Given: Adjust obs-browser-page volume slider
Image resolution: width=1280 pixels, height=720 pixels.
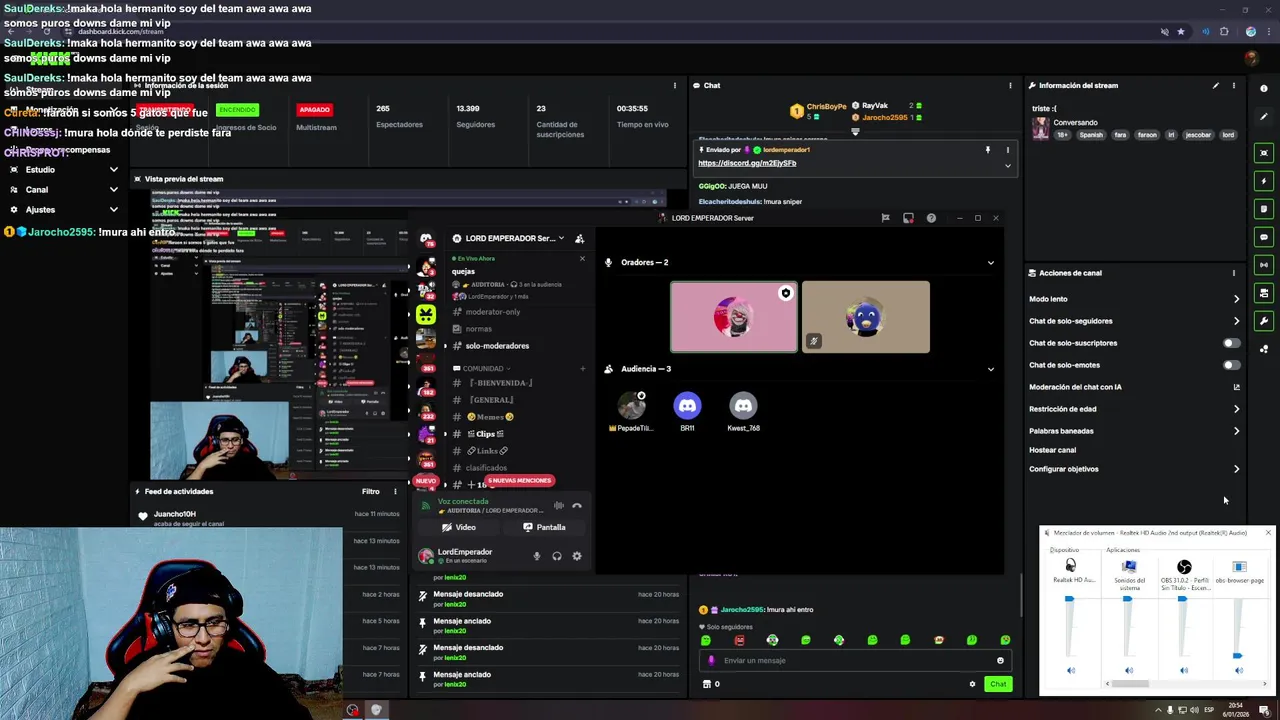Looking at the screenshot, I should pos(1237,656).
